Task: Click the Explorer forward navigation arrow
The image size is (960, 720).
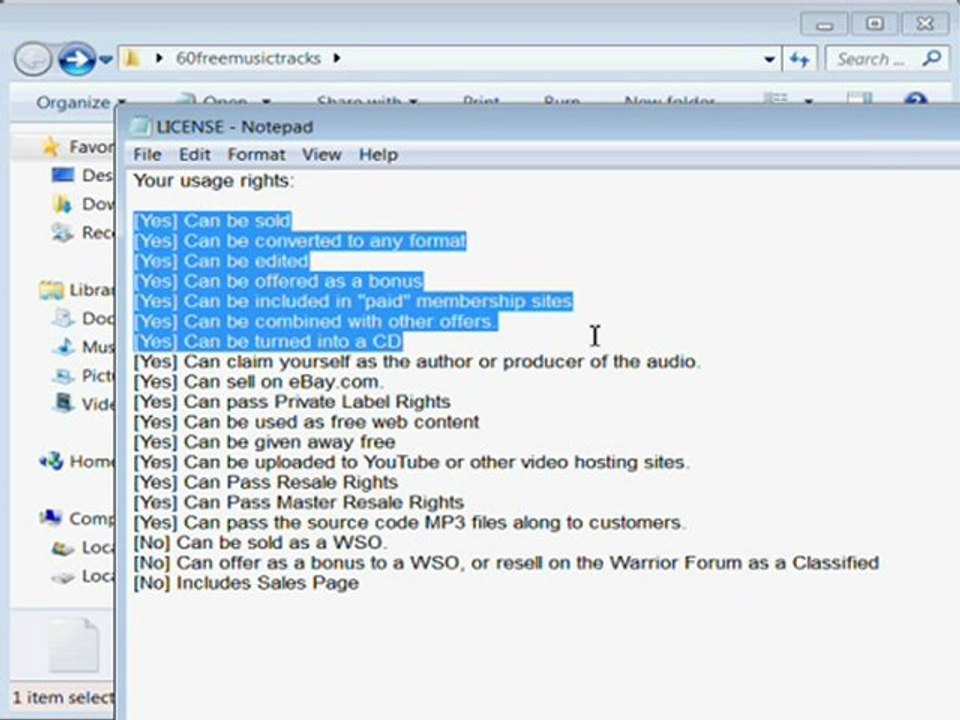Action: 77,59
